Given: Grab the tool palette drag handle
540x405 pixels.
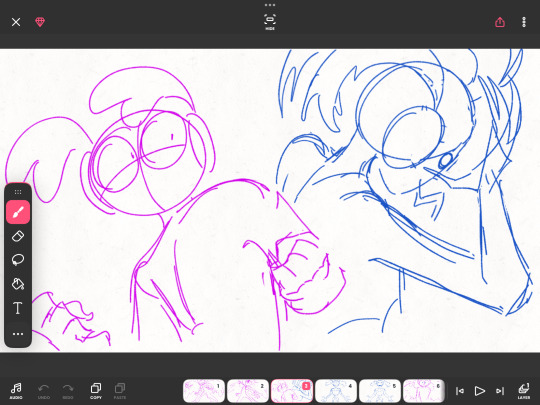Looking at the screenshot, I should 18,192.
